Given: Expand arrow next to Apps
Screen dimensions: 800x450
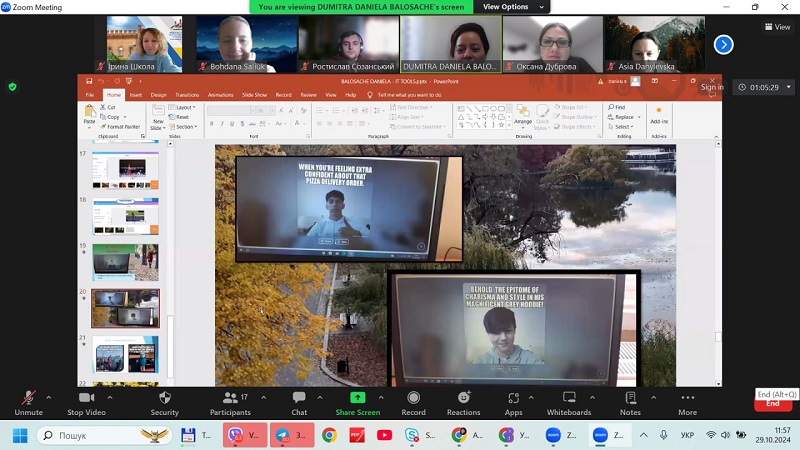Looking at the screenshot, I should click(531, 397).
